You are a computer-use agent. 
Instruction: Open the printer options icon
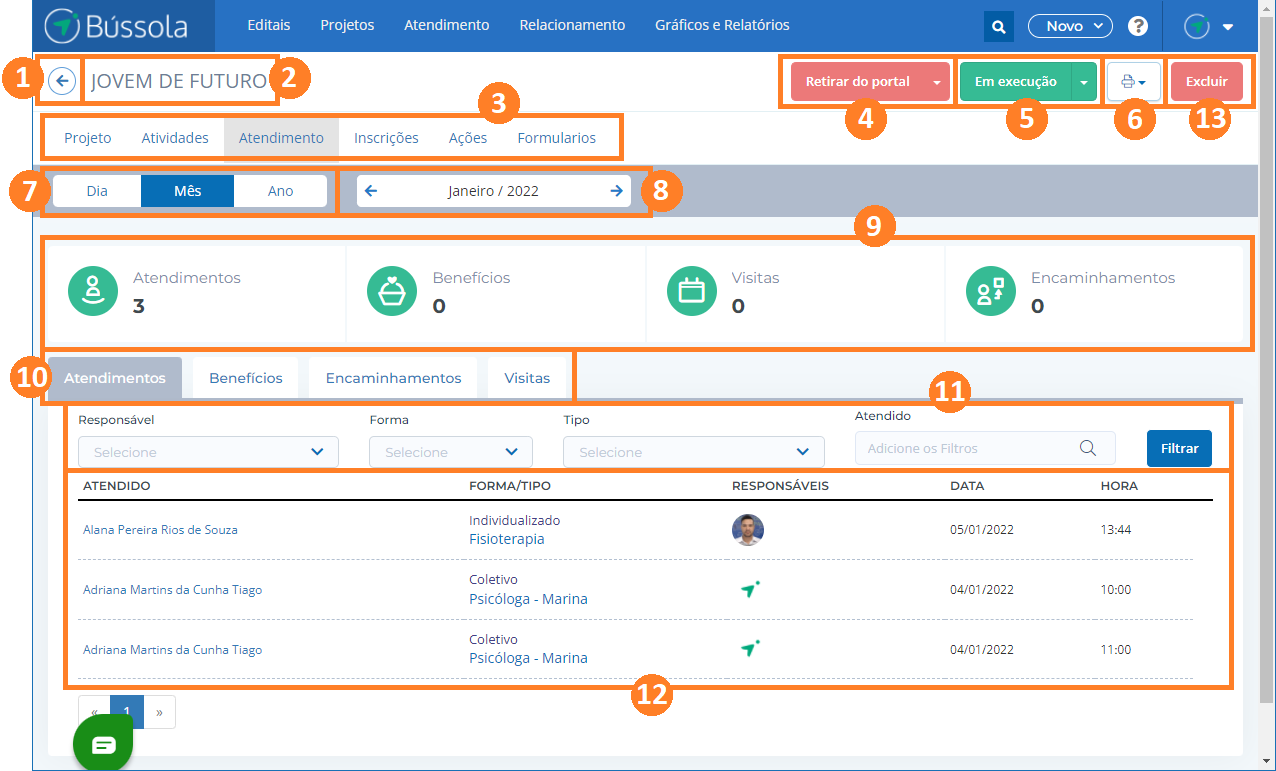1133,82
